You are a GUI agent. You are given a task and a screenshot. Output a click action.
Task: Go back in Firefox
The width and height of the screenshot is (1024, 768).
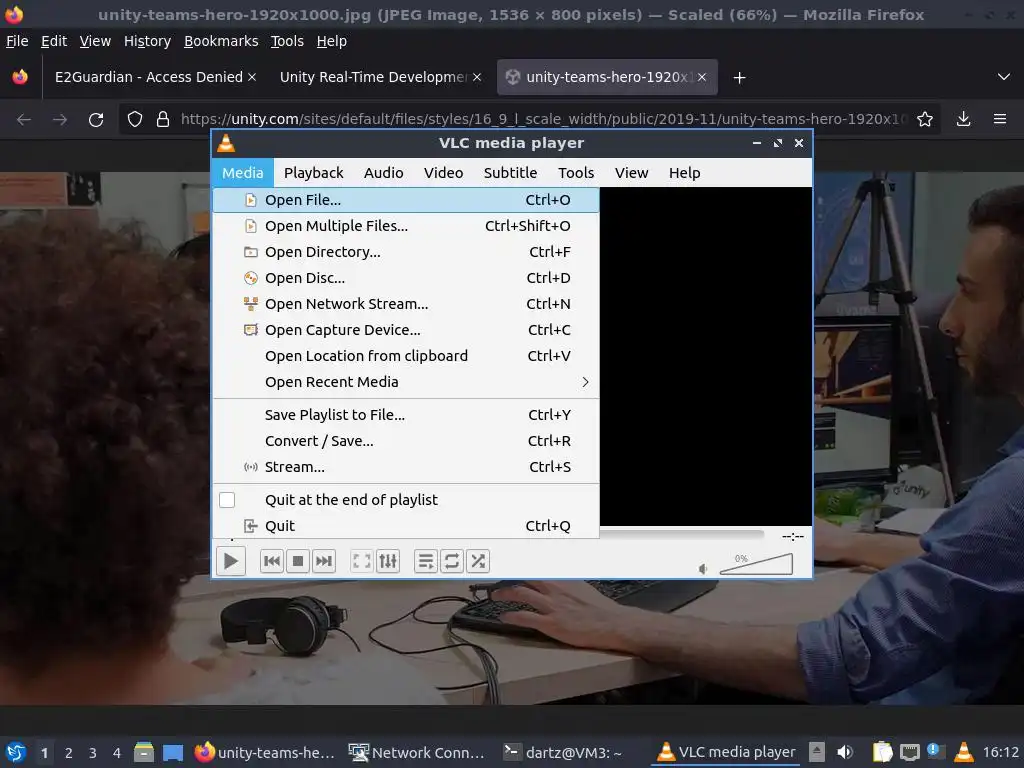pos(24,120)
